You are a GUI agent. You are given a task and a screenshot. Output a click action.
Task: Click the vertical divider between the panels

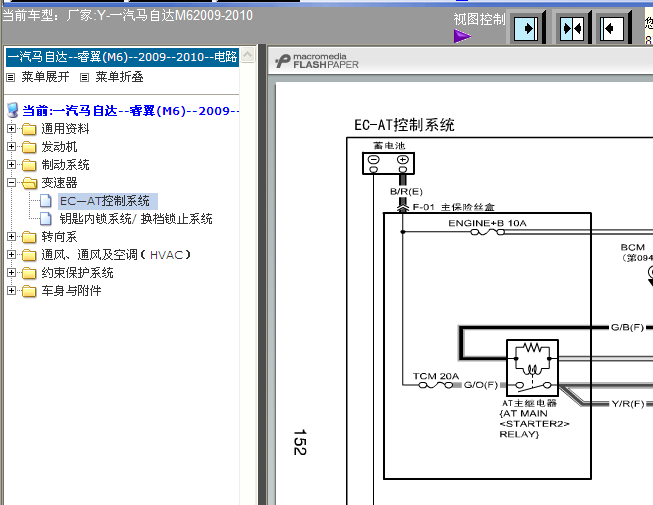pyautogui.click(x=262, y=275)
